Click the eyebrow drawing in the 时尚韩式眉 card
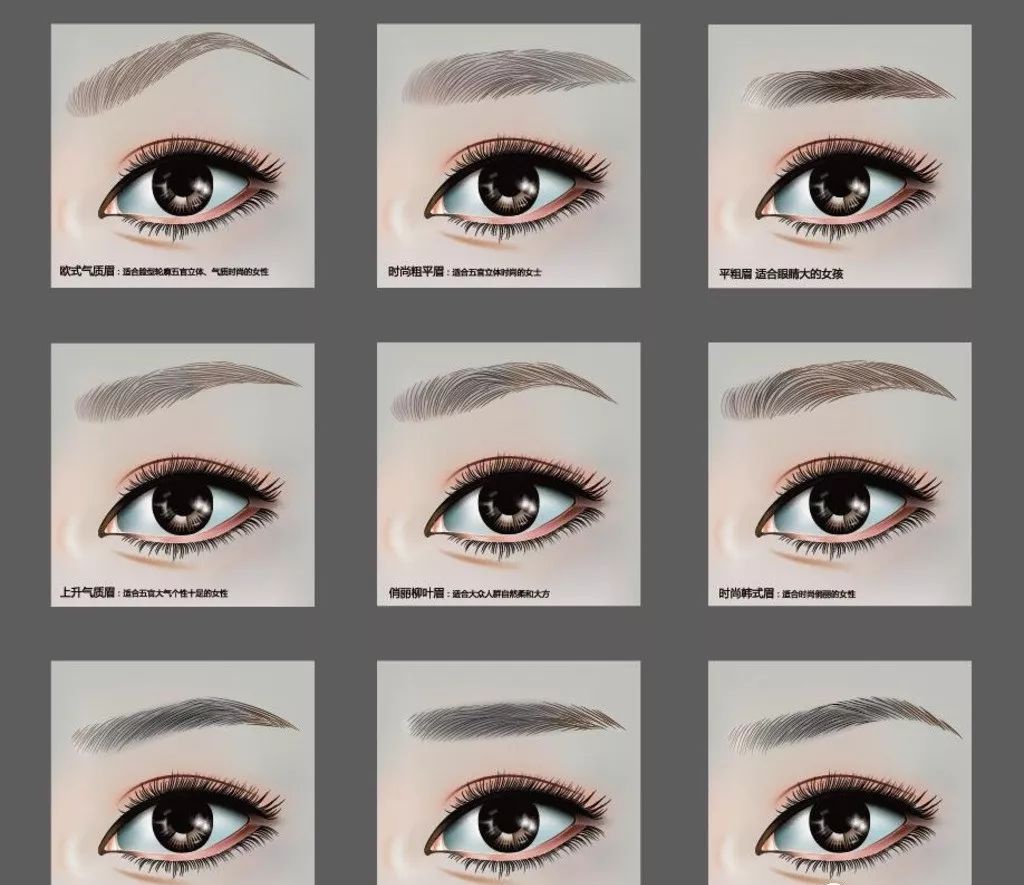 [x=835, y=388]
